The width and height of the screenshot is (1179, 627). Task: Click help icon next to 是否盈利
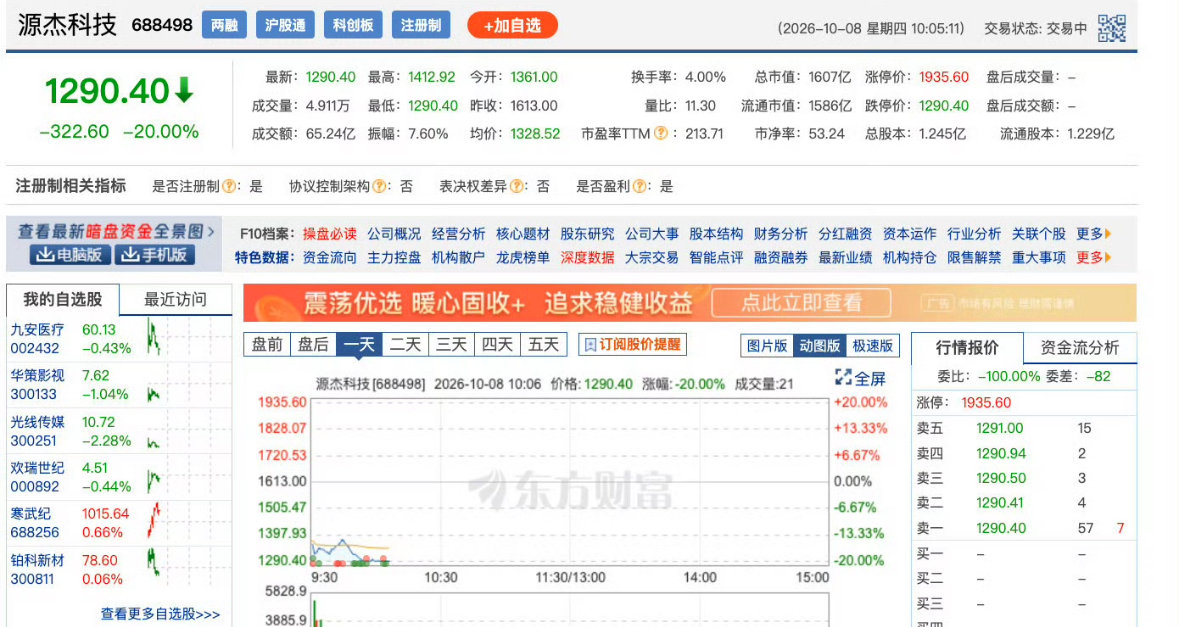pyautogui.click(x=639, y=186)
